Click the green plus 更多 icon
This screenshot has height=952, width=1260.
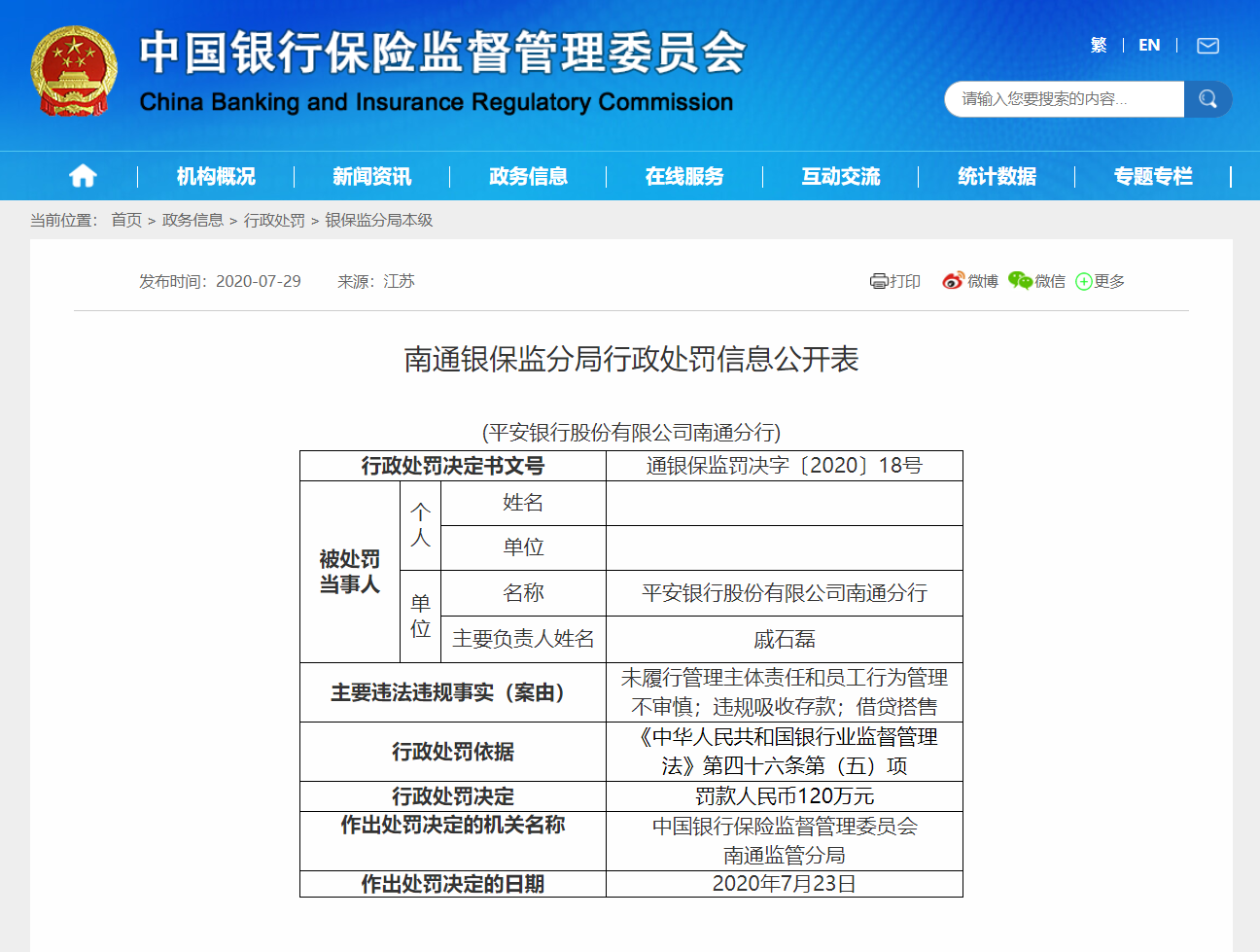click(1084, 282)
